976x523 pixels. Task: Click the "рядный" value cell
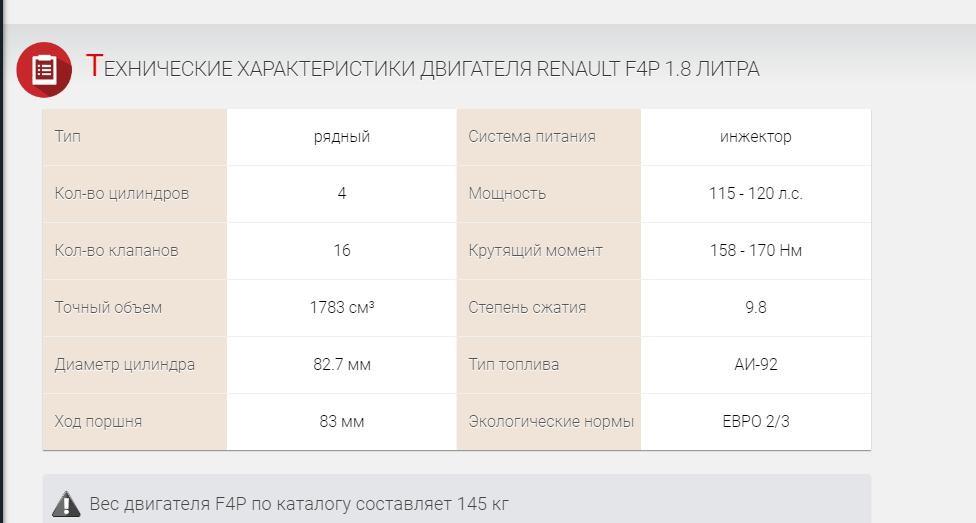342,137
